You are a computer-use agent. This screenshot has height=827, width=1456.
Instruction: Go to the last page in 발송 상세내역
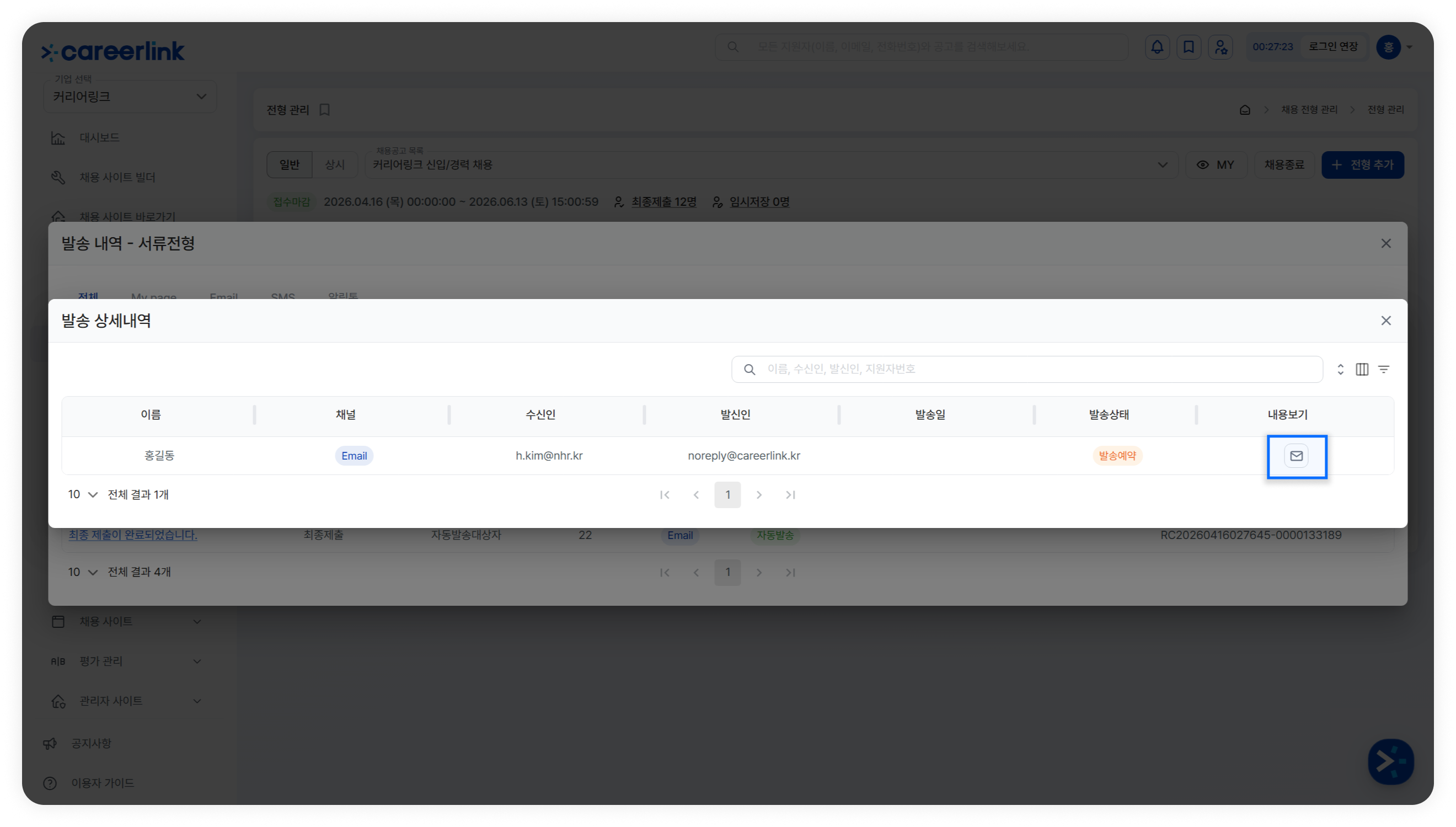pyautogui.click(x=791, y=495)
